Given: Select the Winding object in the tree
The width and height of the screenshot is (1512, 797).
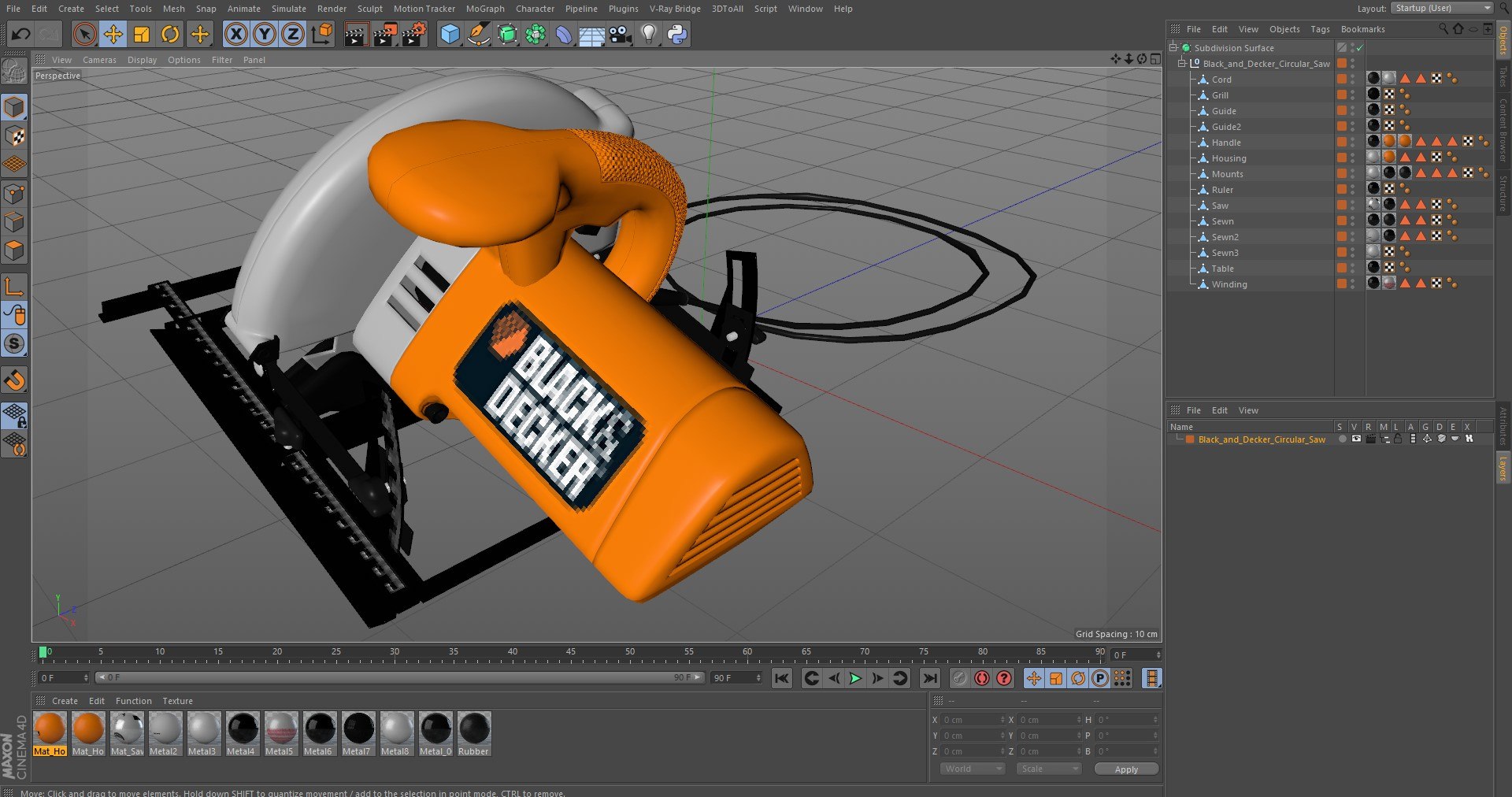Looking at the screenshot, I should point(1228,284).
